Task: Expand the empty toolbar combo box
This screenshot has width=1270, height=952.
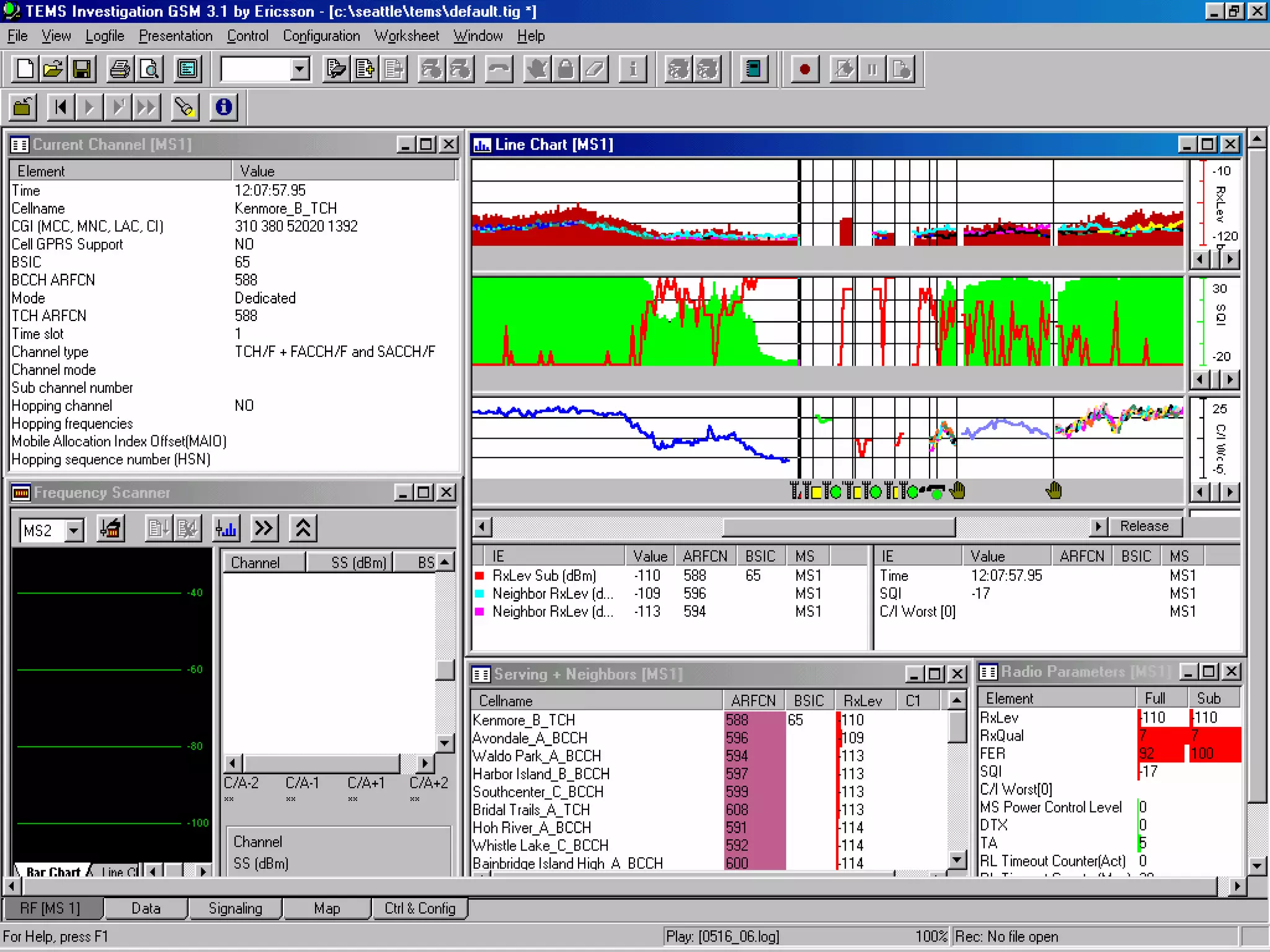Action: (x=300, y=69)
